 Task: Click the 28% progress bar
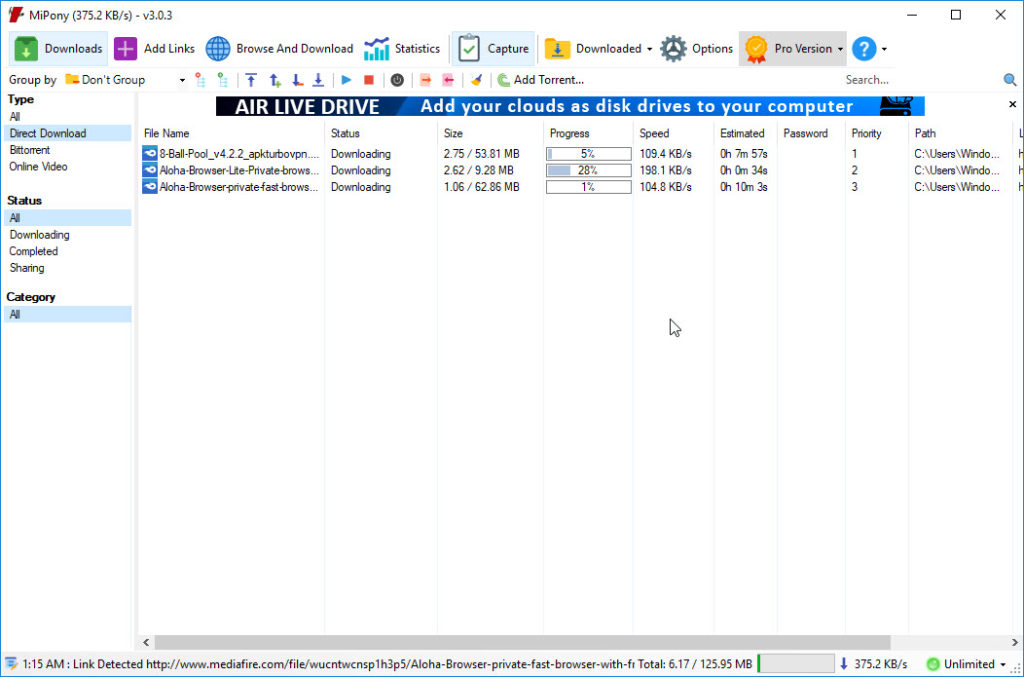point(588,170)
